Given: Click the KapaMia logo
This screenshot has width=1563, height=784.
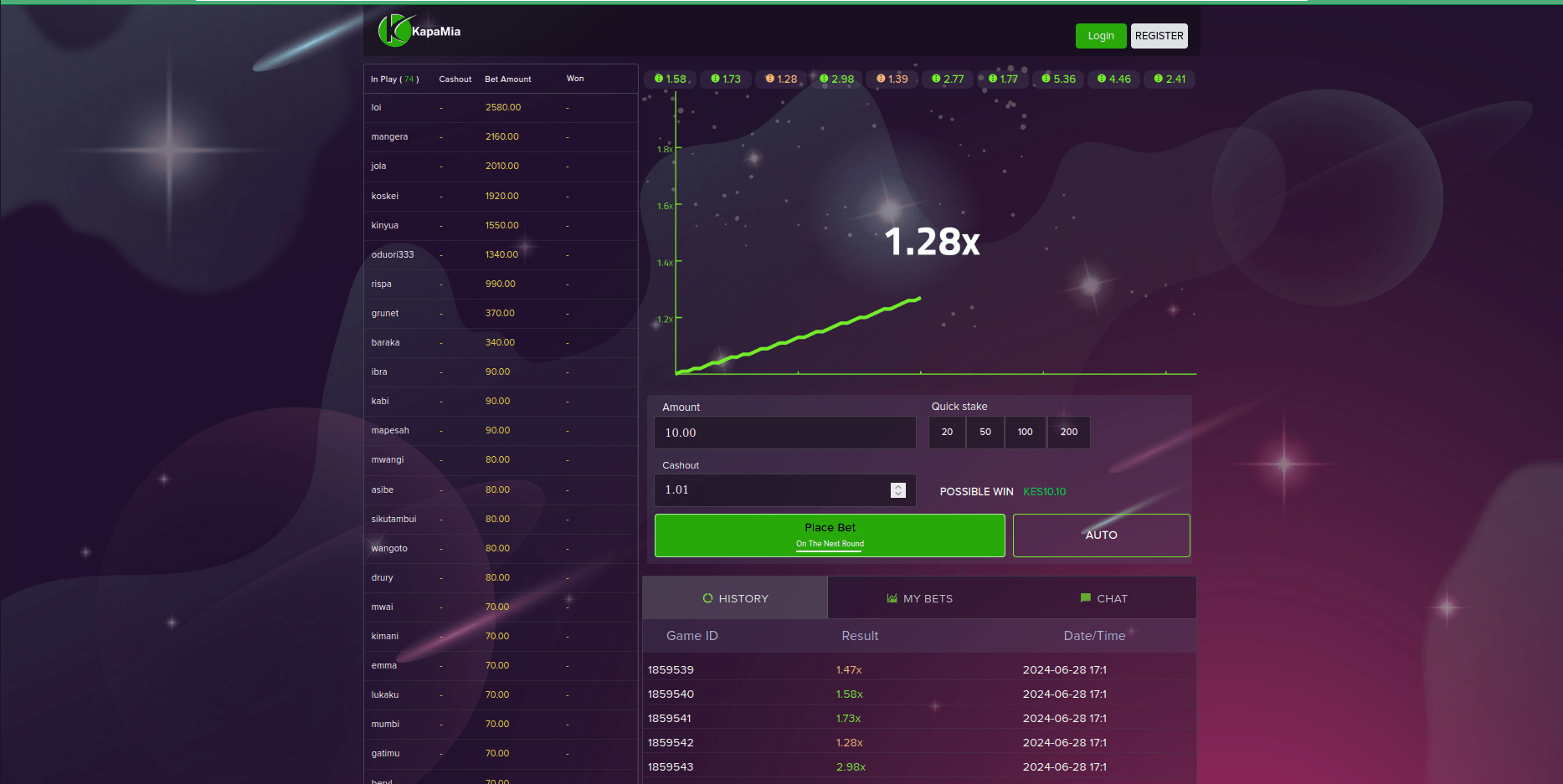Looking at the screenshot, I should click(419, 31).
